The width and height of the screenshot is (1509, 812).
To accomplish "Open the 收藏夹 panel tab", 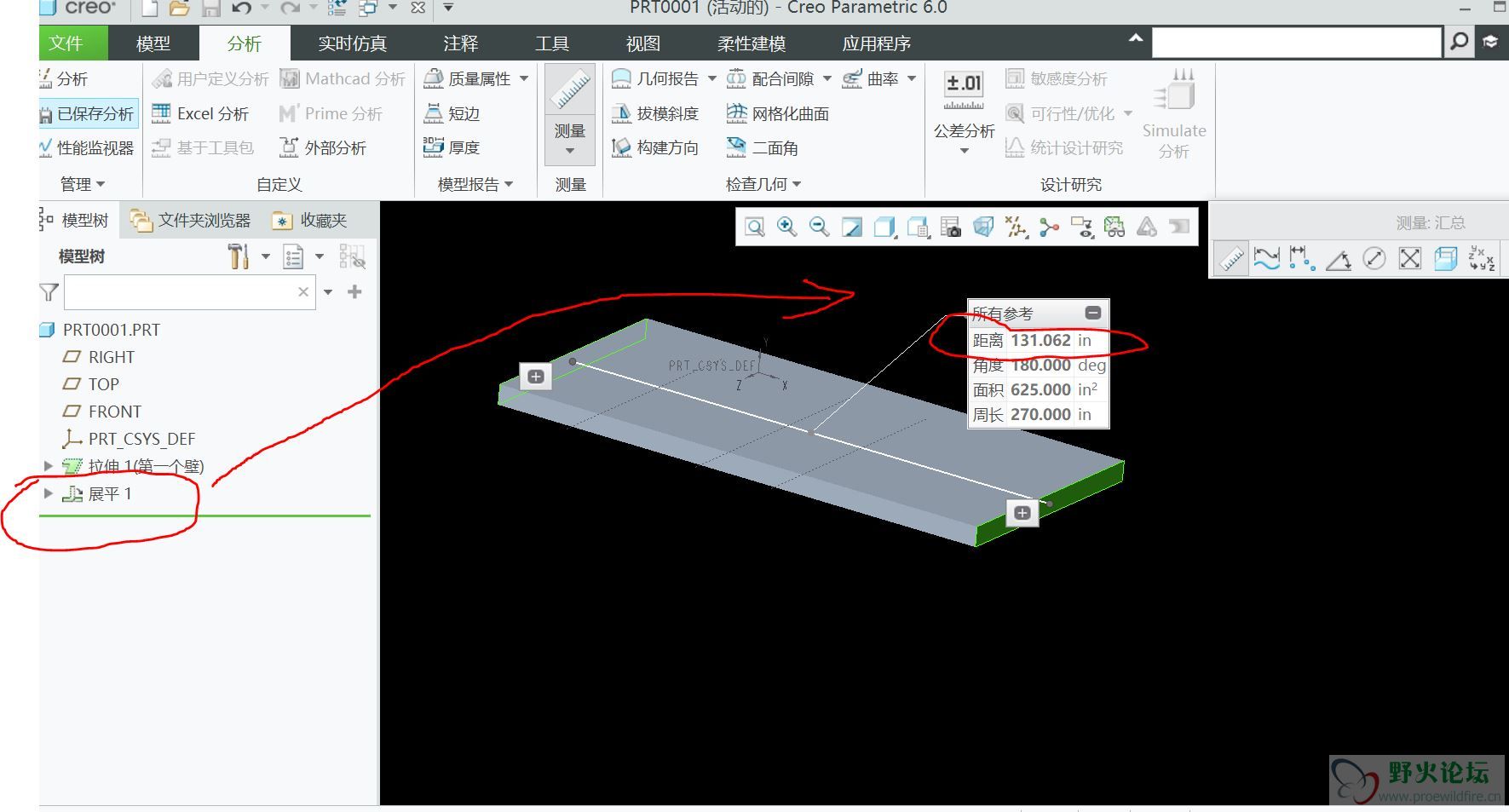I will click(309, 221).
